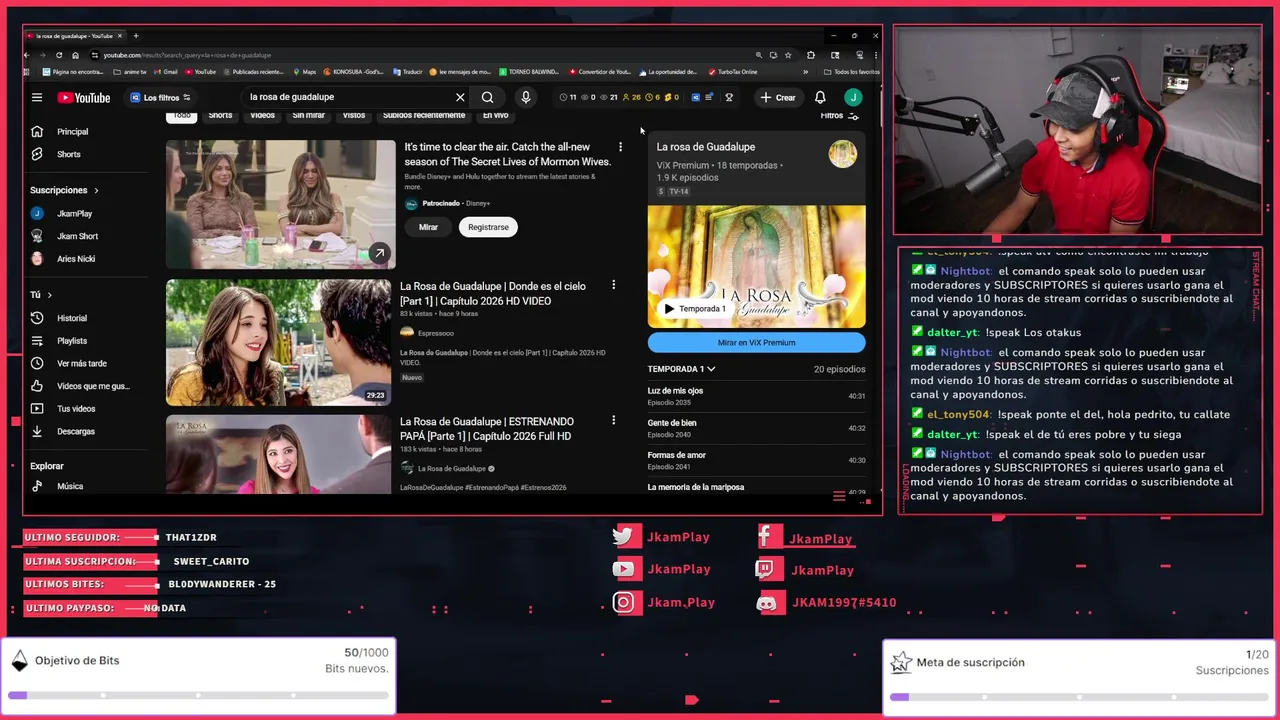Open the browser extensions puzzle icon

pos(811,55)
